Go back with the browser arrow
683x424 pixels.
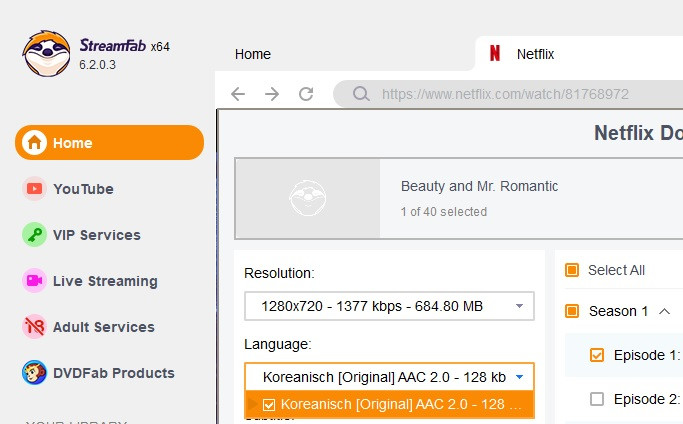[x=238, y=94]
